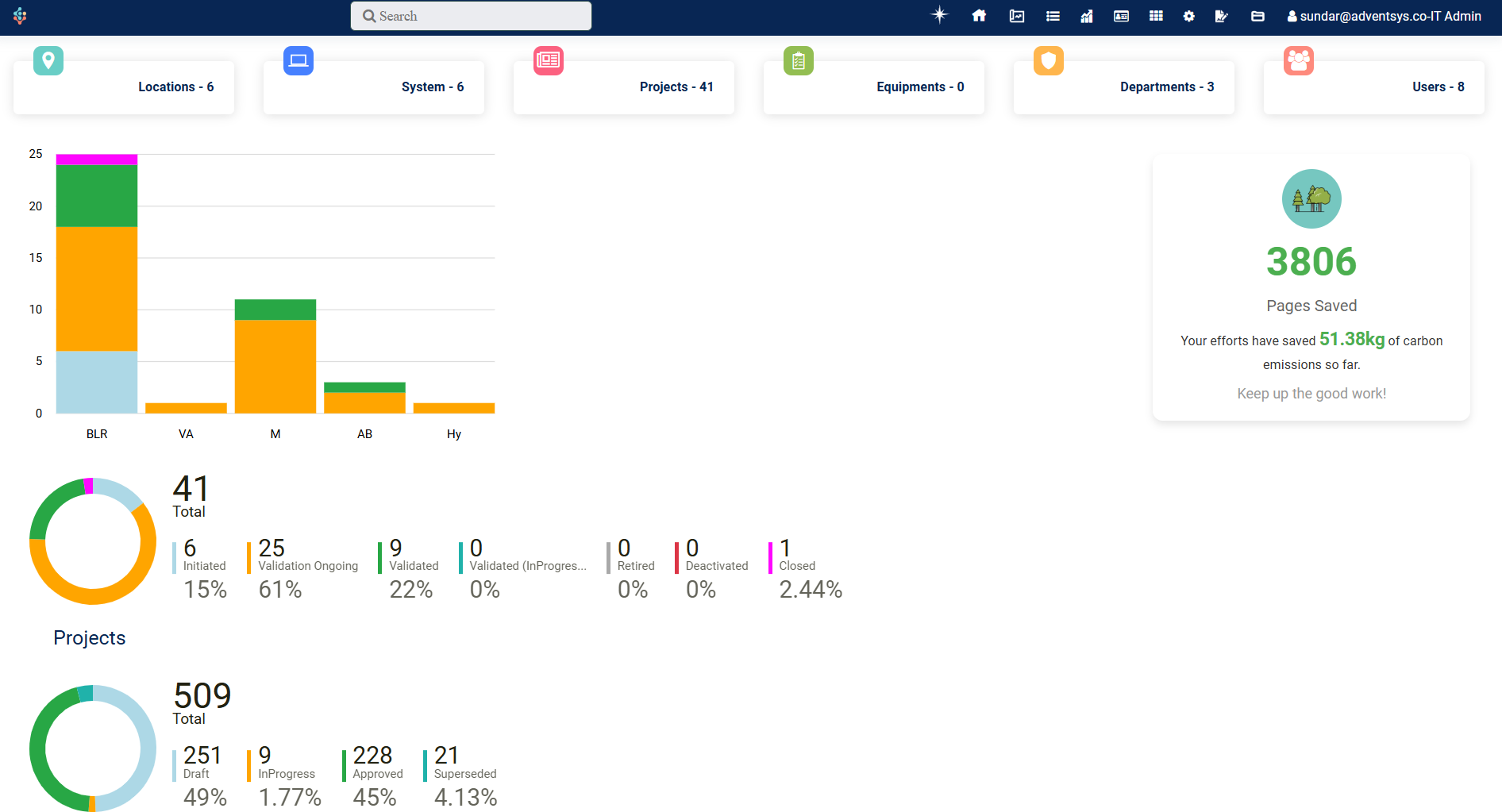
Task: Click inside the Search field
Action: tap(470, 15)
